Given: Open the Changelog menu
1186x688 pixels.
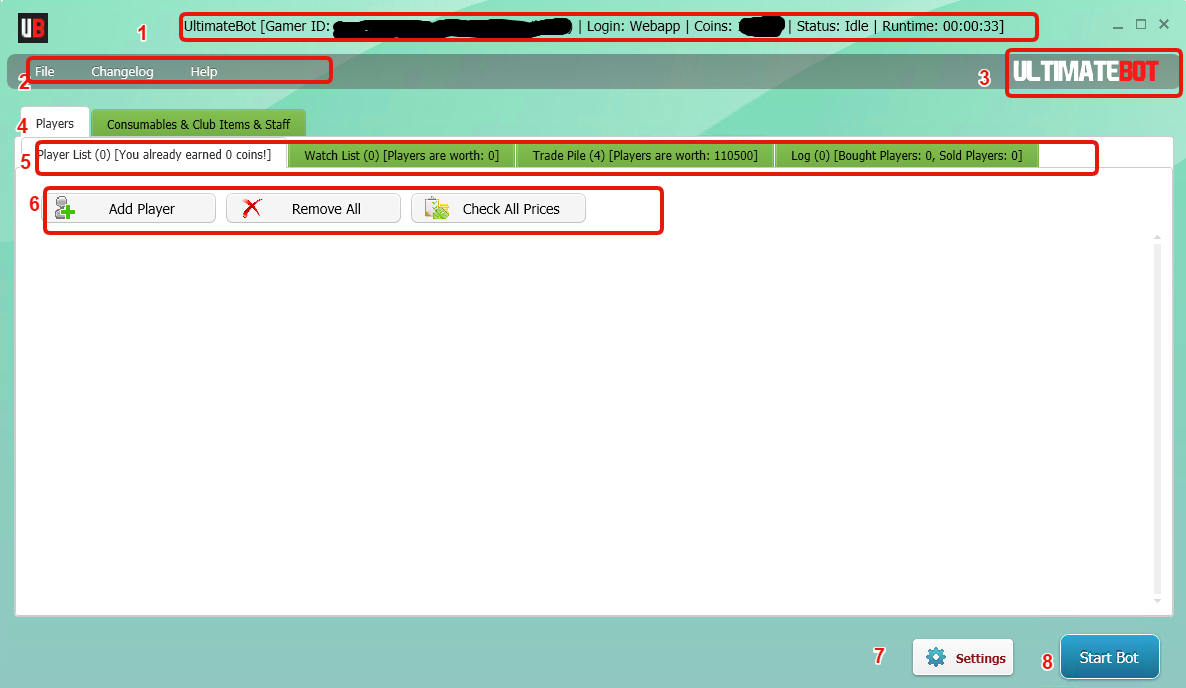Looking at the screenshot, I should click(x=122, y=71).
